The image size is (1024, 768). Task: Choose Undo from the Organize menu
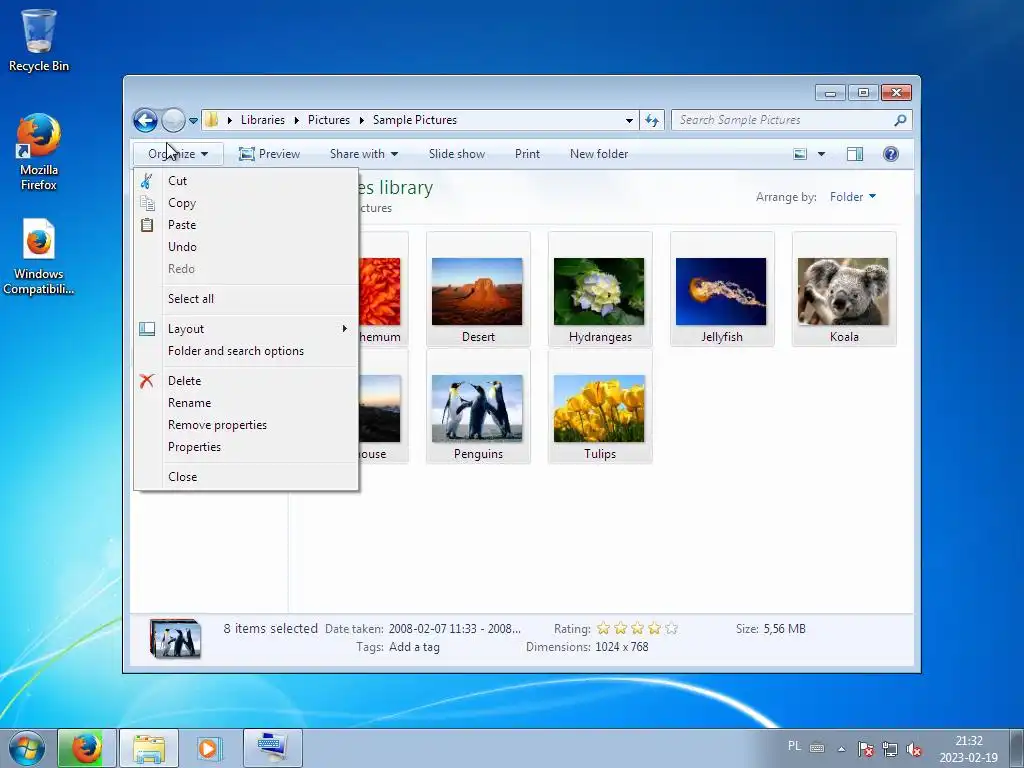(246, 247)
